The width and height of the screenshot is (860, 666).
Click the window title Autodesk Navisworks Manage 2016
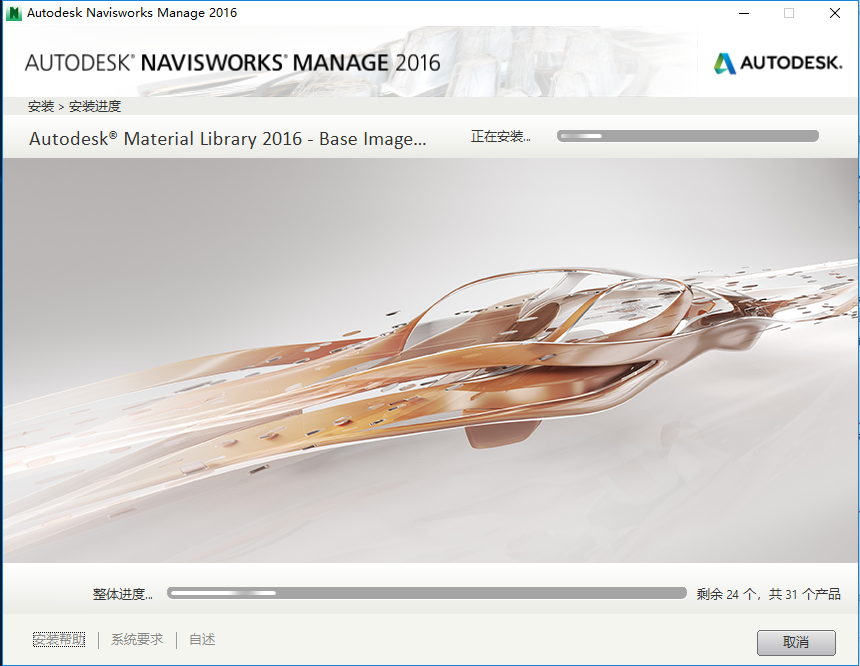(x=132, y=13)
